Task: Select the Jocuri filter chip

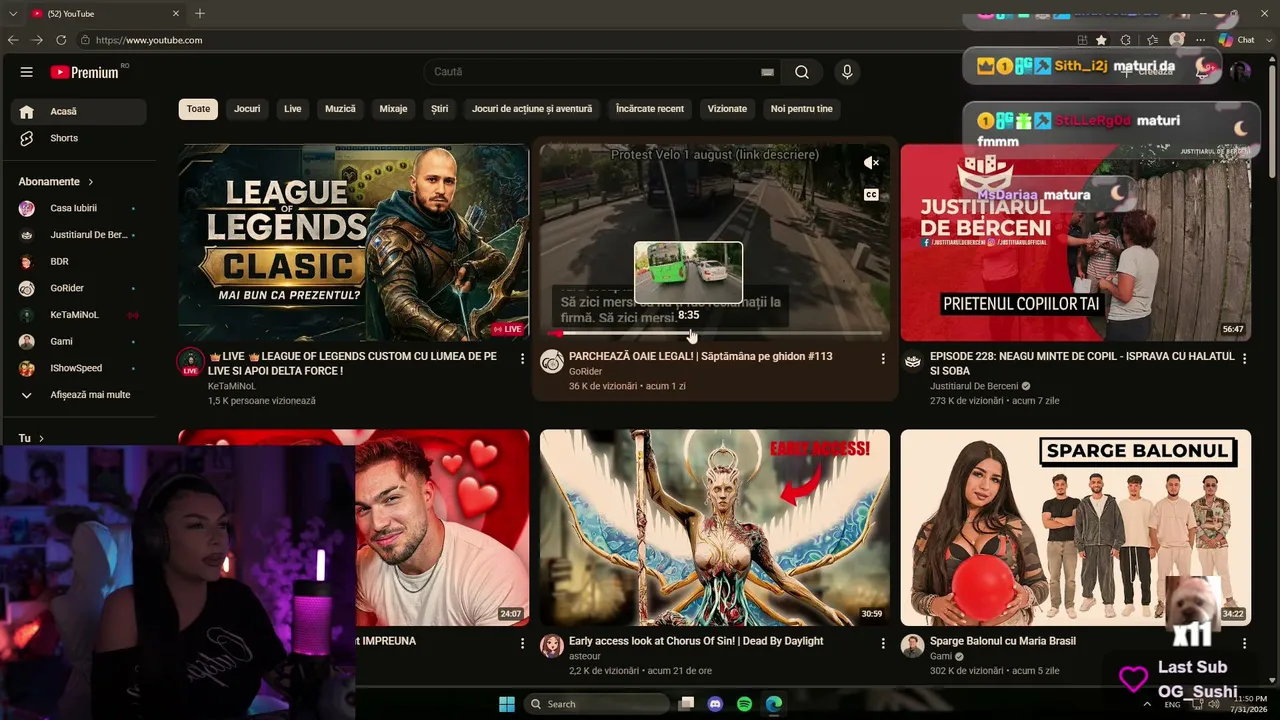Action: tap(247, 109)
